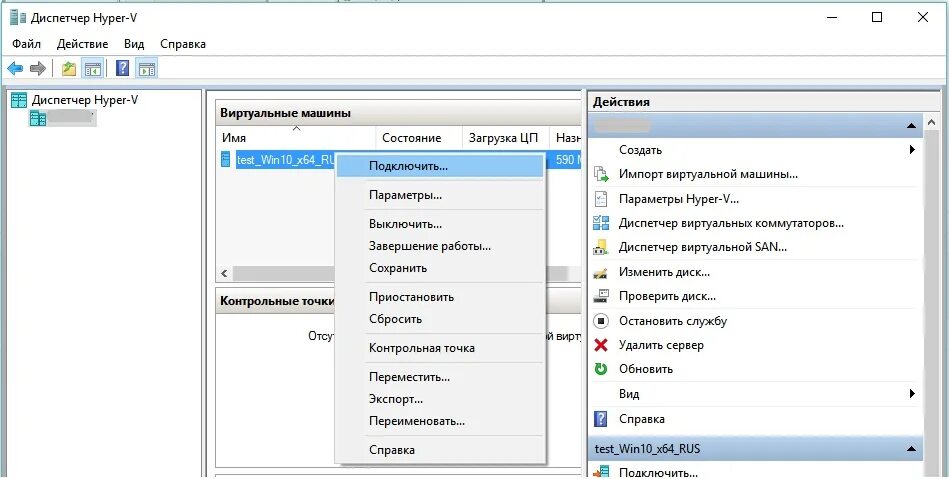Click the Параметры Hyper-V icon
Viewport: 949px width, 479px height.
(600, 199)
